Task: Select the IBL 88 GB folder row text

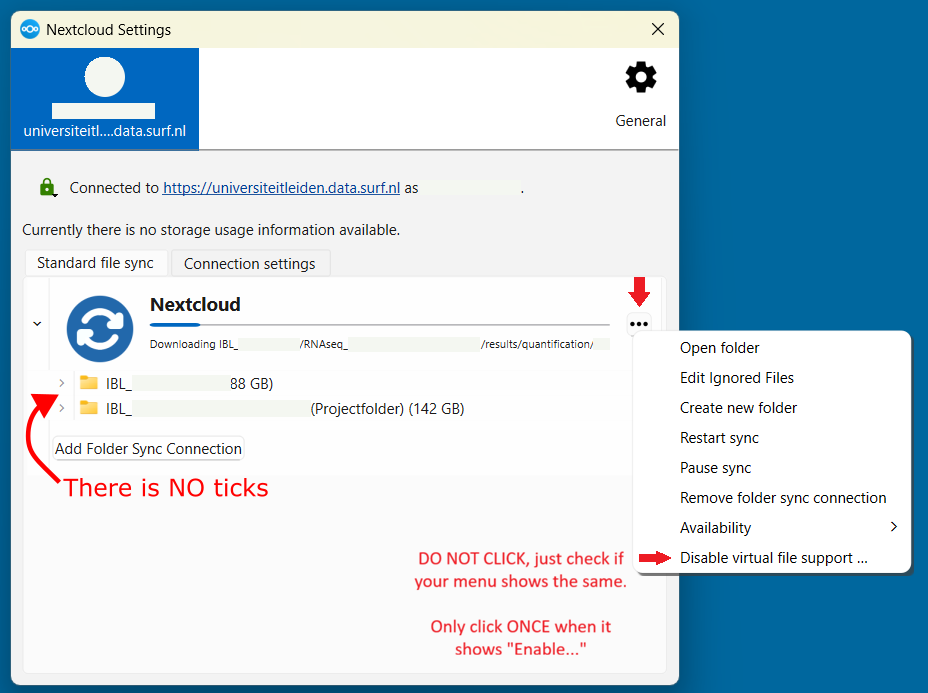Action: [189, 383]
